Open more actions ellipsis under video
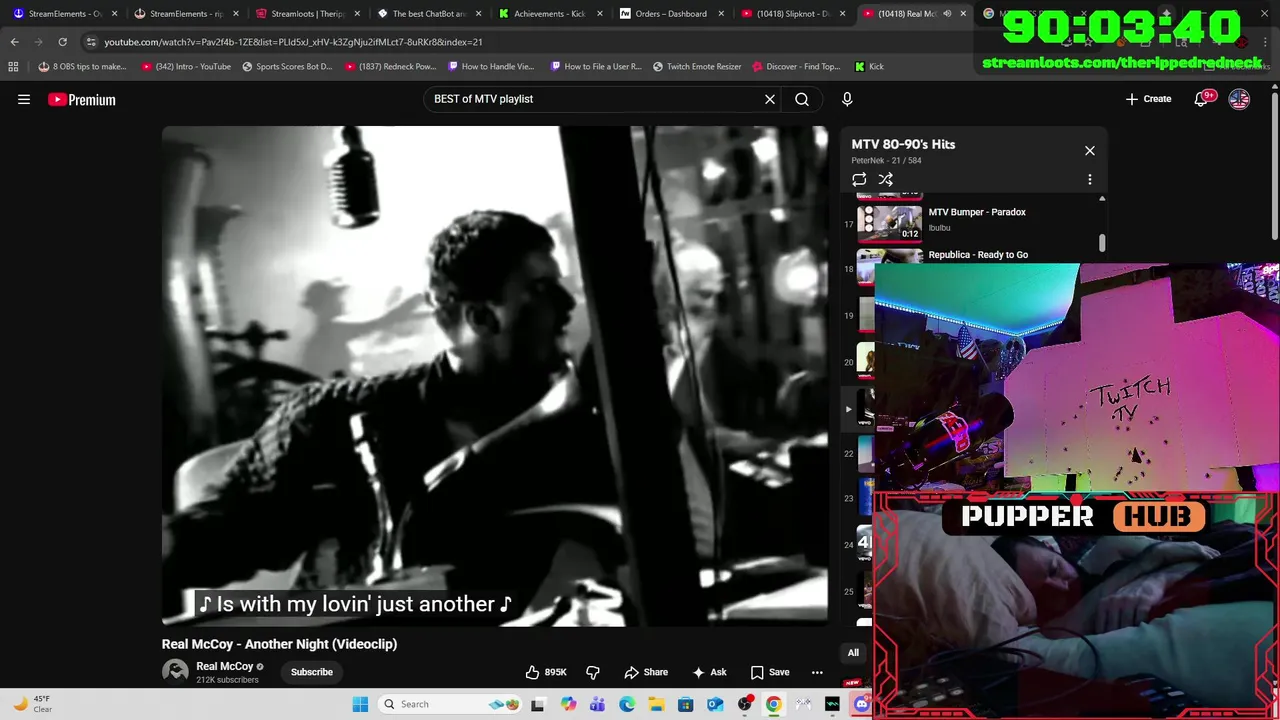1280x720 pixels. click(817, 672)
